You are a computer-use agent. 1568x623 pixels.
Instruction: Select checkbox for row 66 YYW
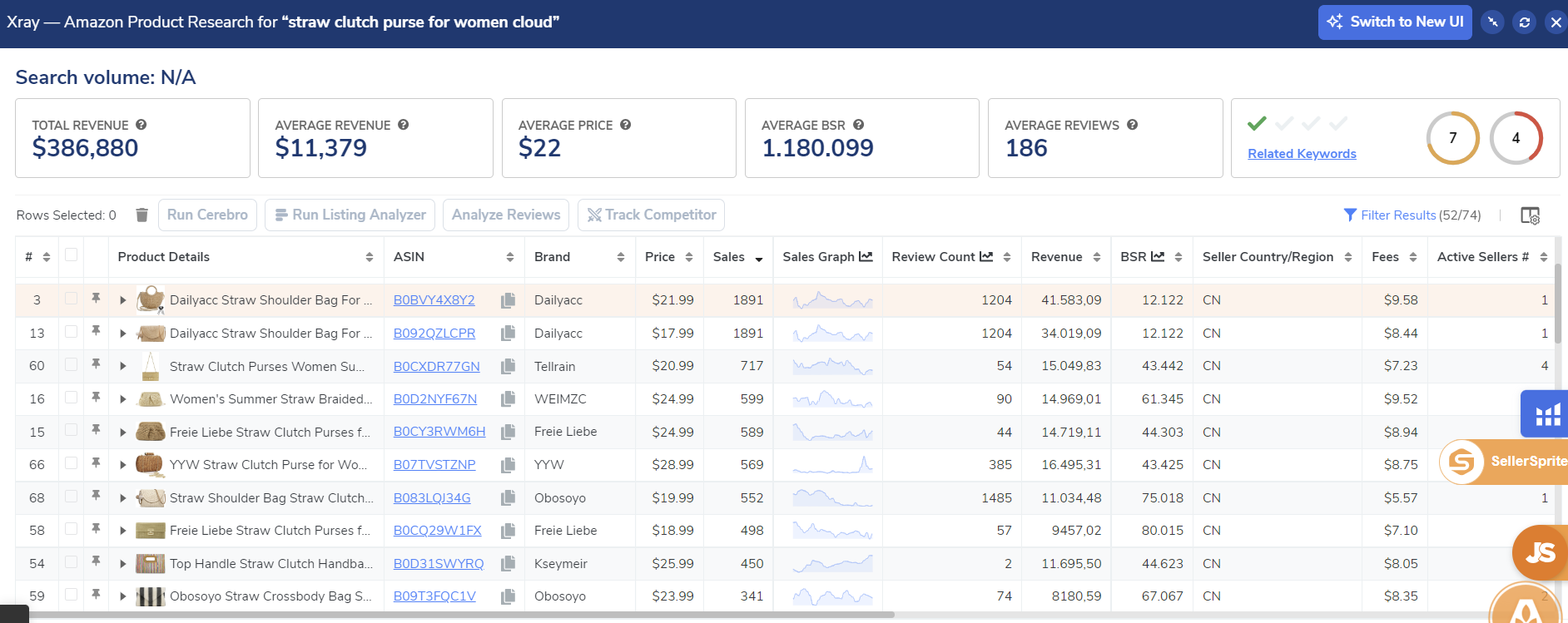point(72,462)
